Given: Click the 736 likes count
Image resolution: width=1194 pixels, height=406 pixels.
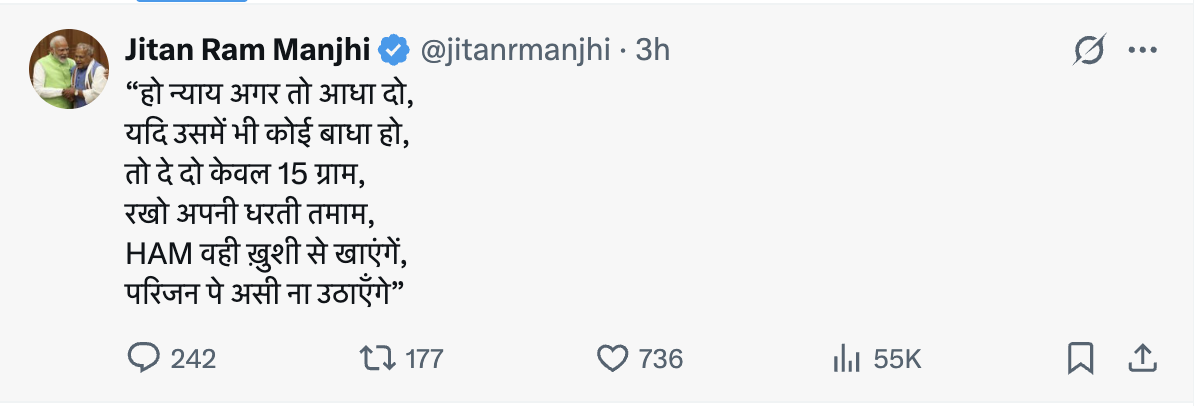Looking at the screenshot, I should (x=660, y=358).
